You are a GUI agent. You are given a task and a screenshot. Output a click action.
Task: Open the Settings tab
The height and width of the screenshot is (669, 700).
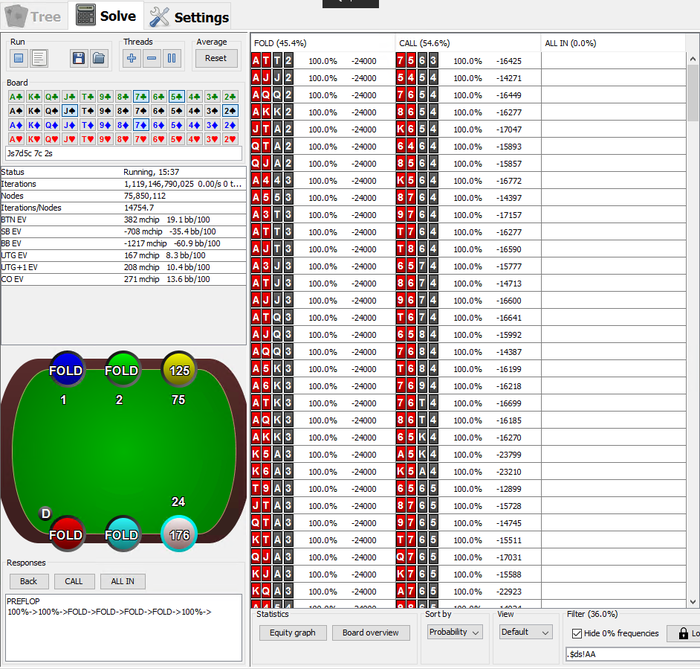coord(189,17)
